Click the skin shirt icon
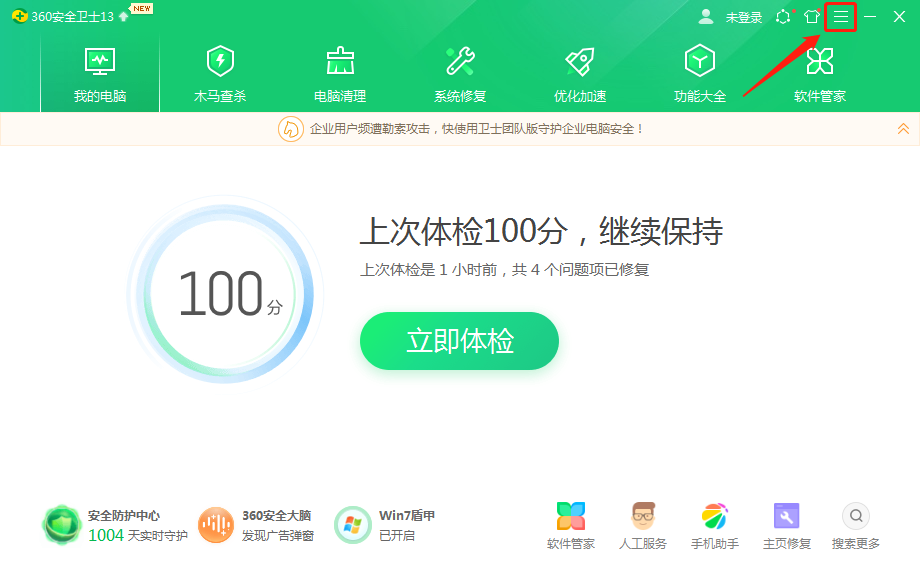The image size is (920, 580). pos(811,16)
